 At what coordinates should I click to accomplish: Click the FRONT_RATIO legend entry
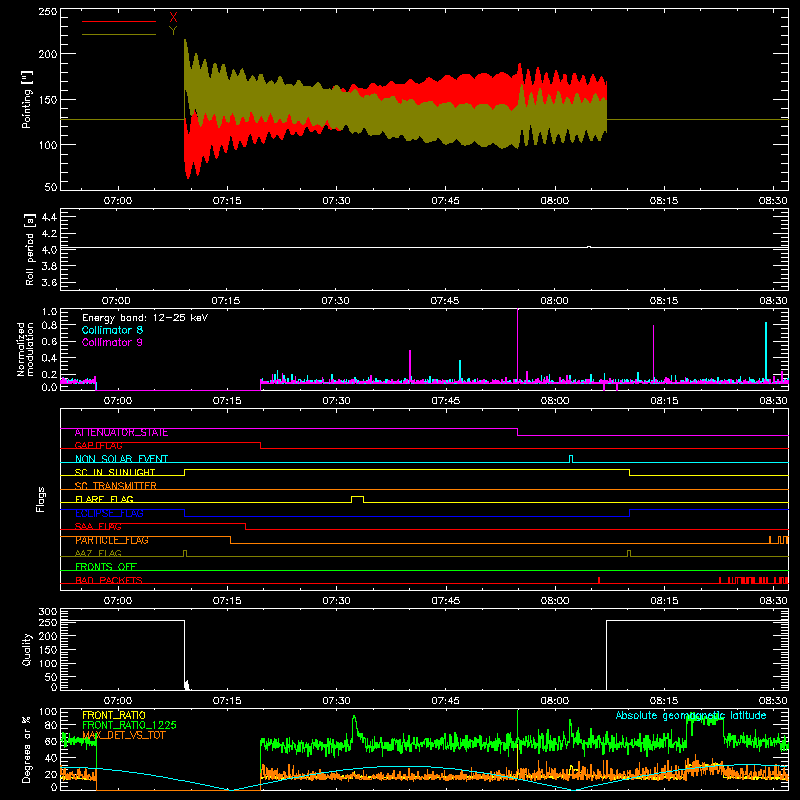[114, 715]
